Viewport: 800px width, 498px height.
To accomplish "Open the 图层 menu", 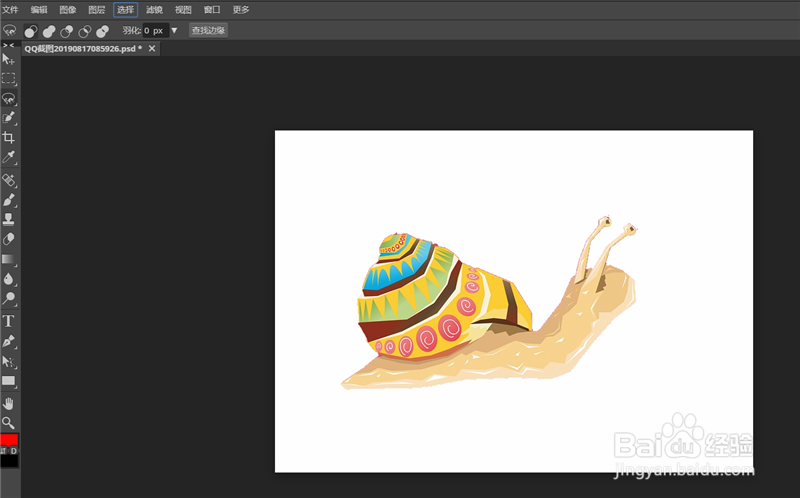I will pos(96,10).
